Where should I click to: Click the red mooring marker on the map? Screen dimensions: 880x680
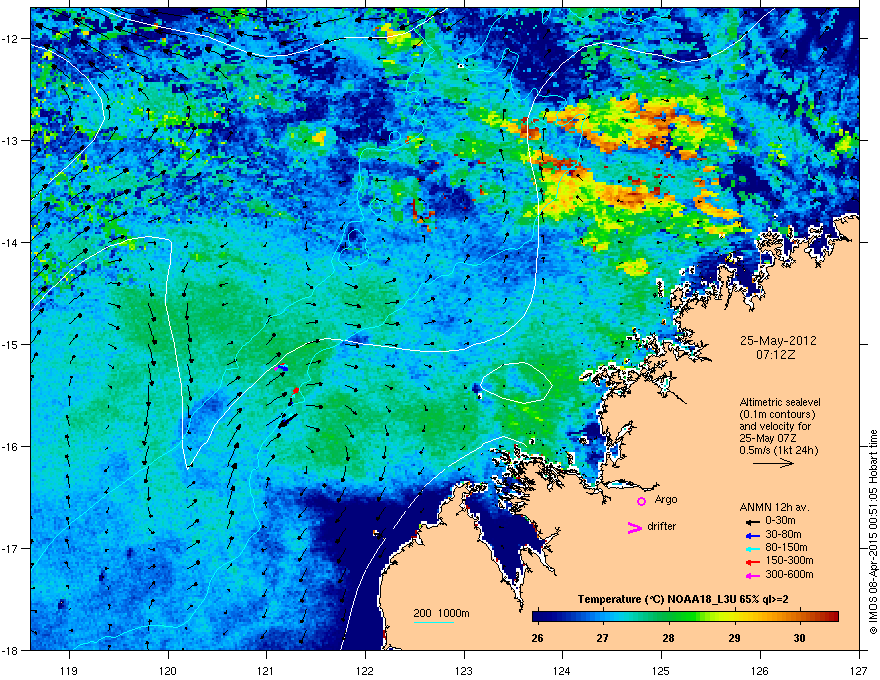click(296, 390)
